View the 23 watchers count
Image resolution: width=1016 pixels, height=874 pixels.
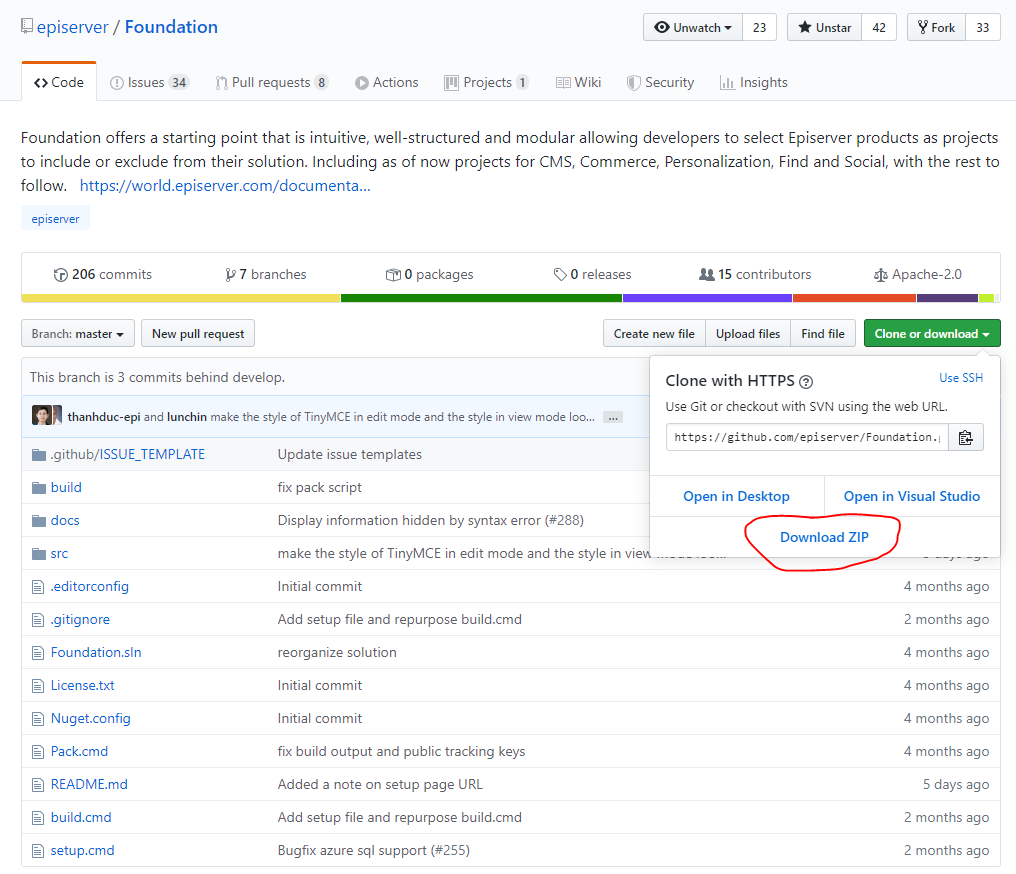(759, 27)
